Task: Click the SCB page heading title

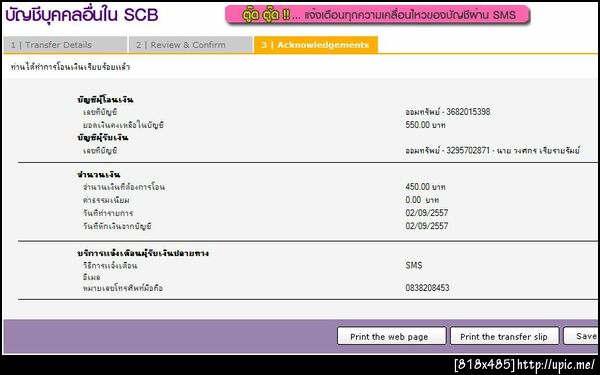Action: click(x=82, y=15)
